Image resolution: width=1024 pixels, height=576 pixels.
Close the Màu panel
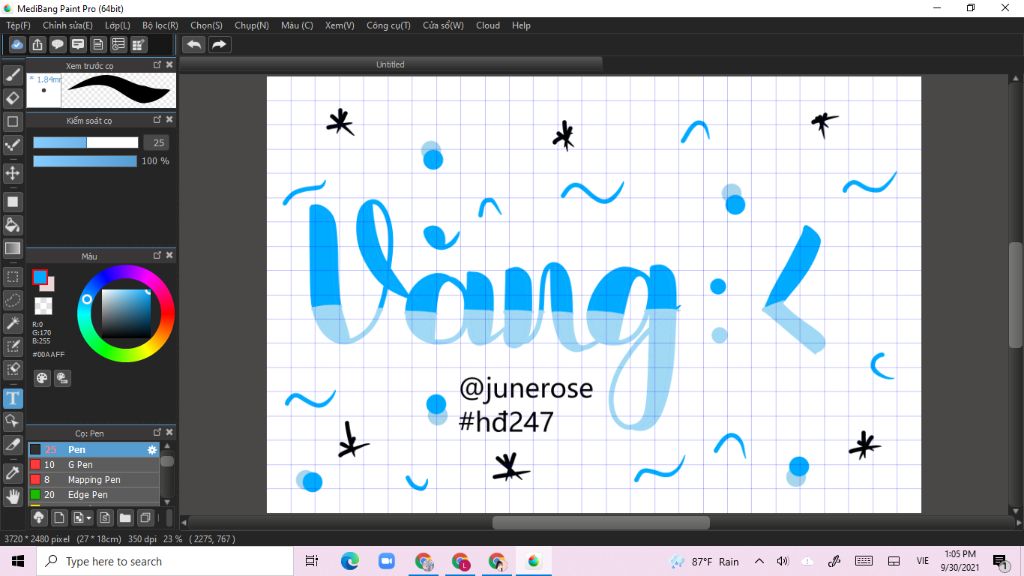169,255
